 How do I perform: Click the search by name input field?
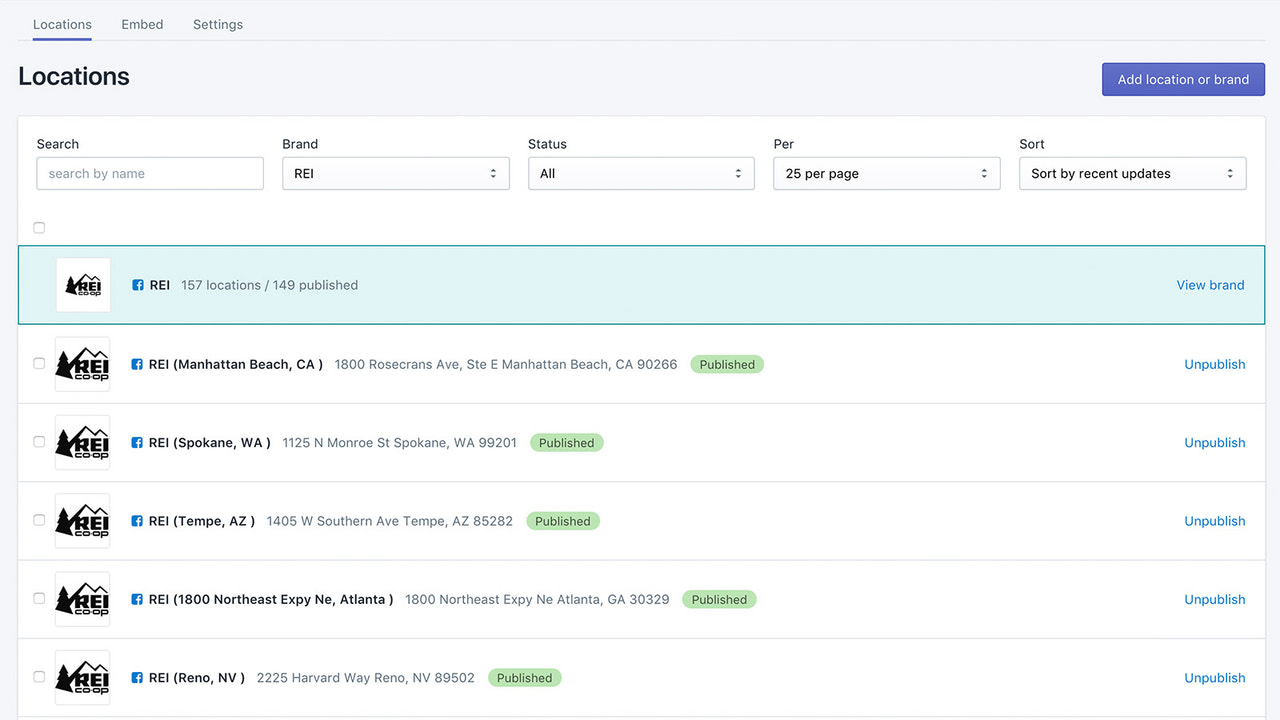(x=149, y=173)
